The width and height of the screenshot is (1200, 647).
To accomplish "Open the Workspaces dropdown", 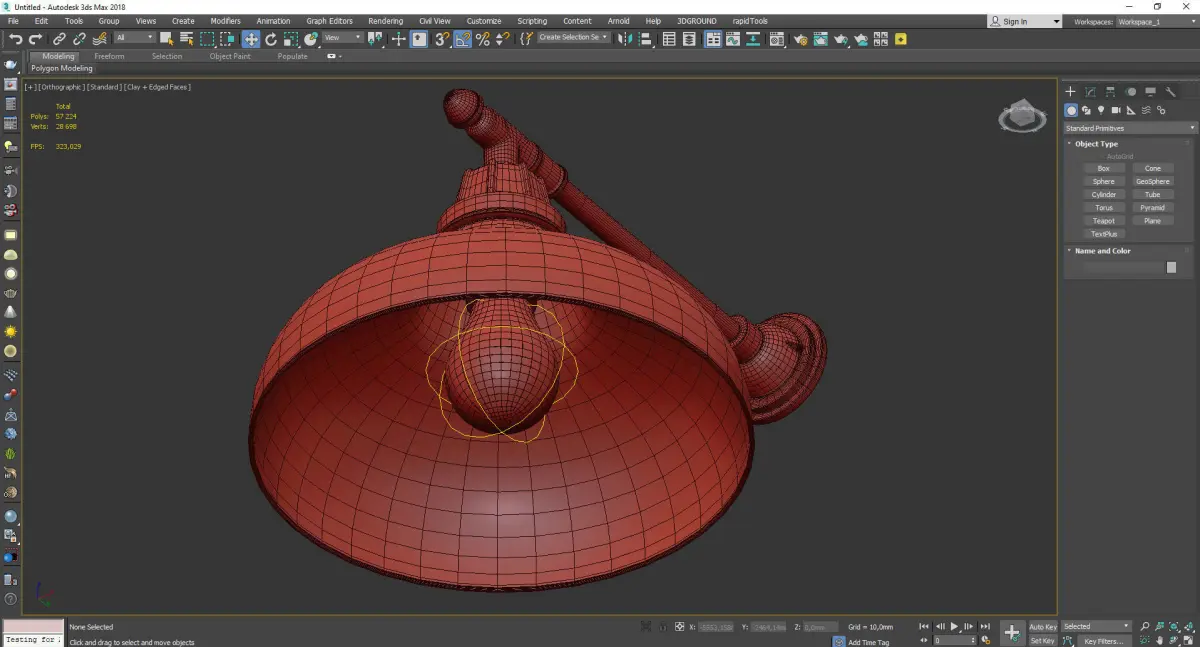I will [1156, 21].
